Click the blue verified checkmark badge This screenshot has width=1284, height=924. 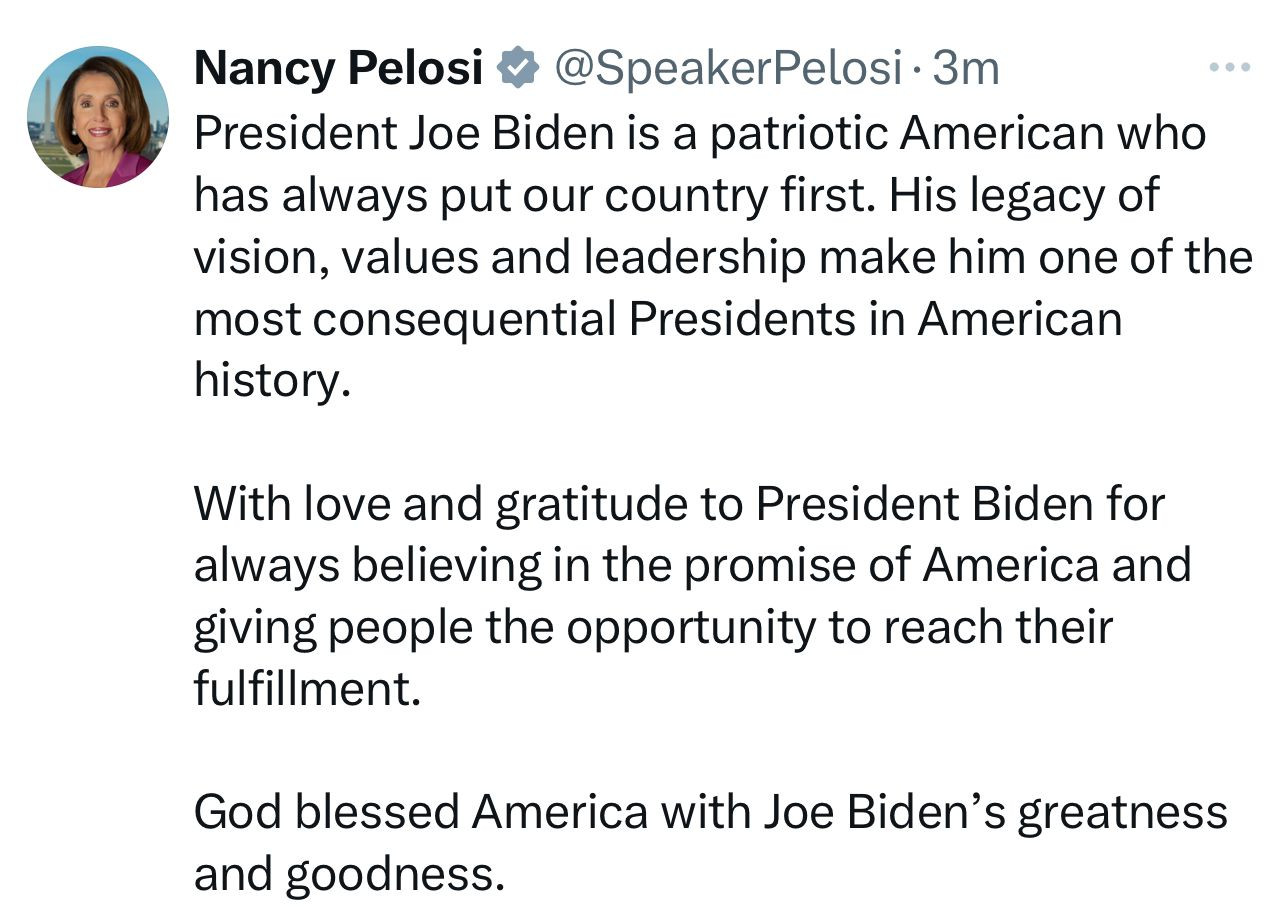520,68
